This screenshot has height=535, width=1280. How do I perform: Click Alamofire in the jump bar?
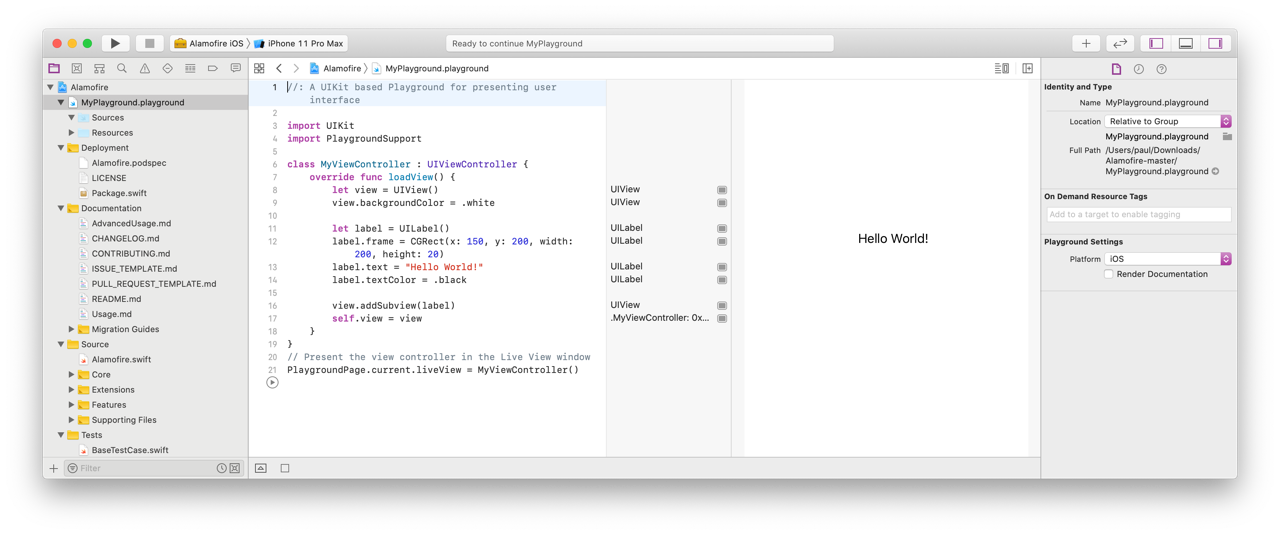click(x=335, y=68)
